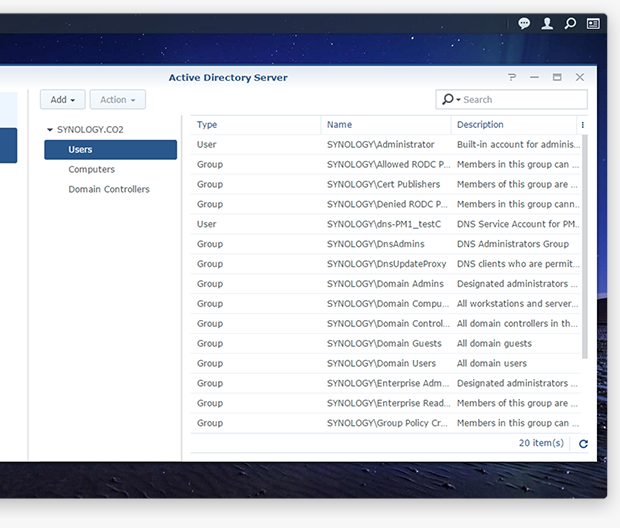Maximize the Active Directory Server window

point(557,77)
